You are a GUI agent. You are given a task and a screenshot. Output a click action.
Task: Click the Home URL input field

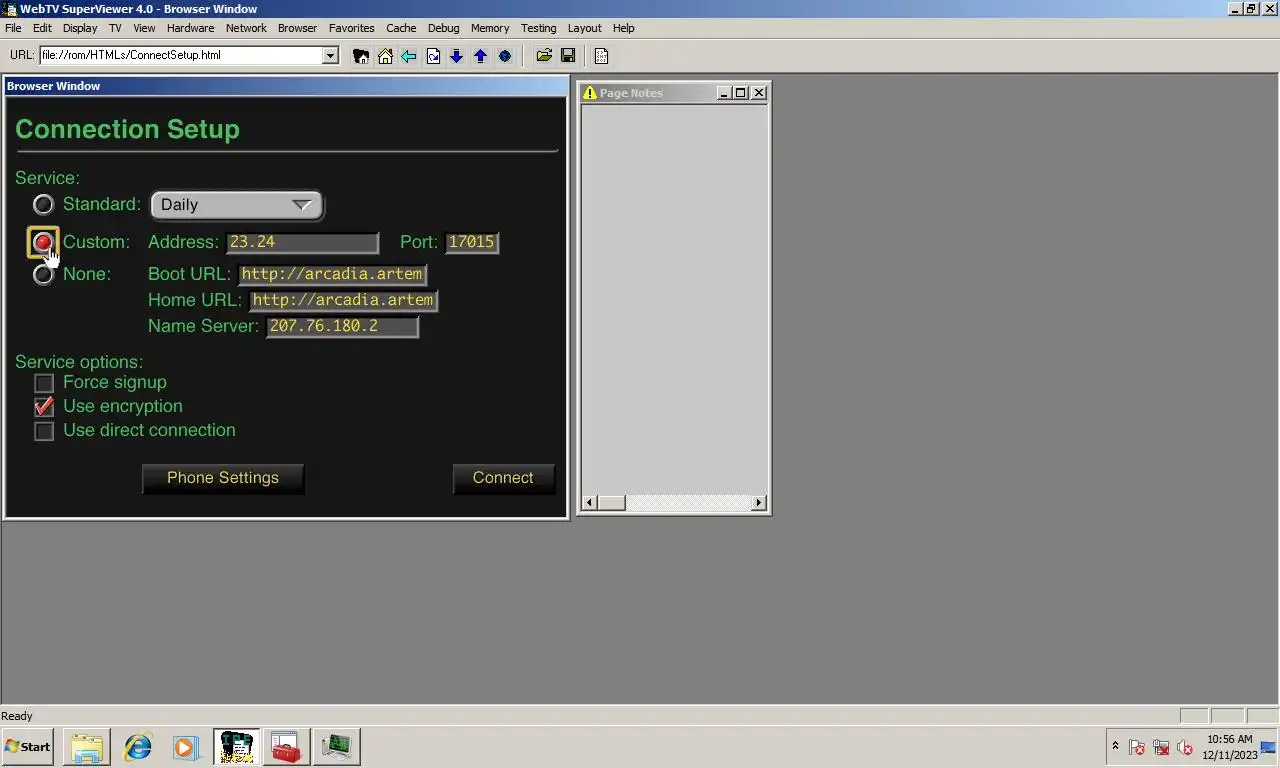[x=343, y=300]
